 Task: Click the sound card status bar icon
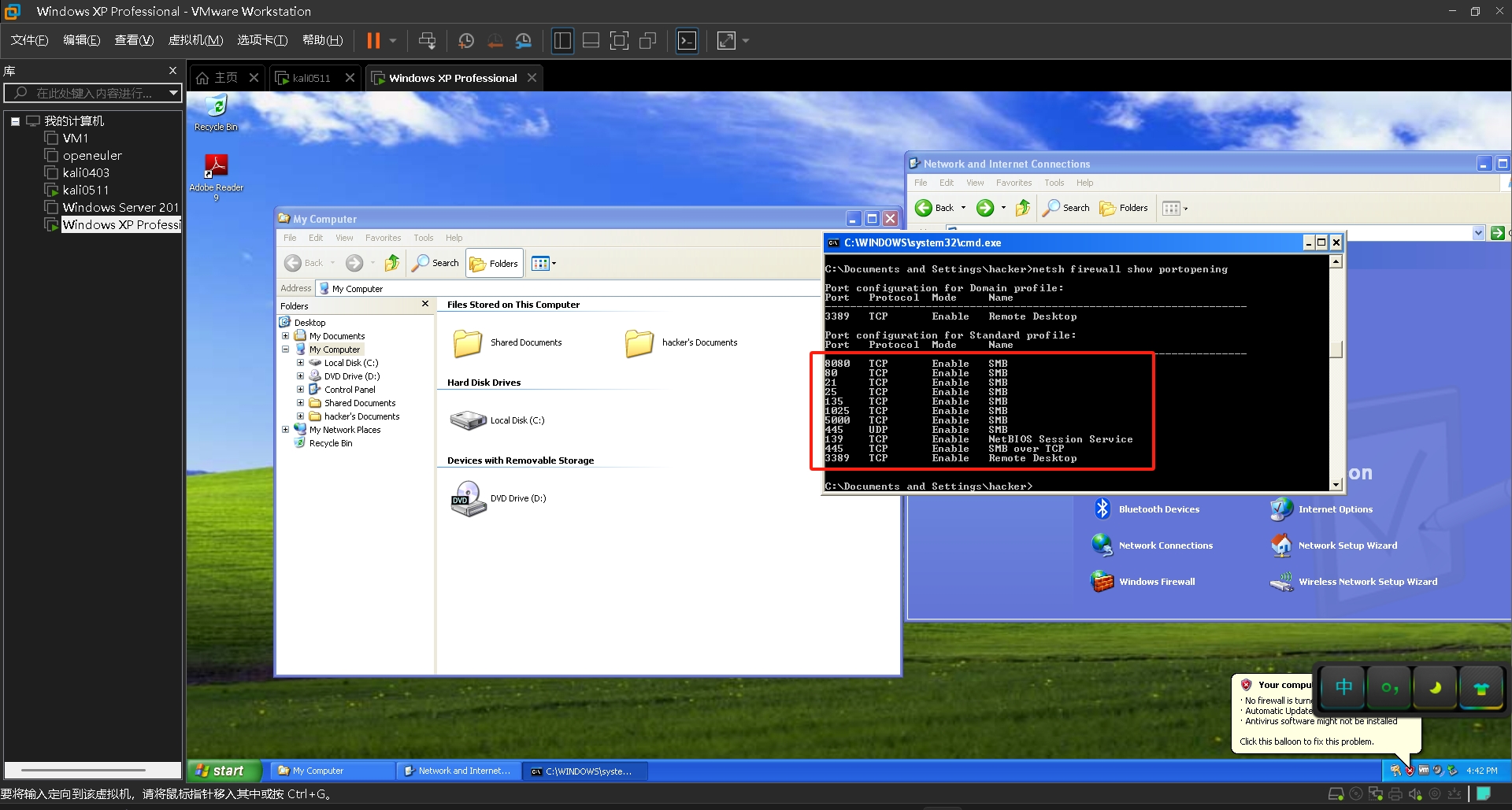[x=1415, y=794]
